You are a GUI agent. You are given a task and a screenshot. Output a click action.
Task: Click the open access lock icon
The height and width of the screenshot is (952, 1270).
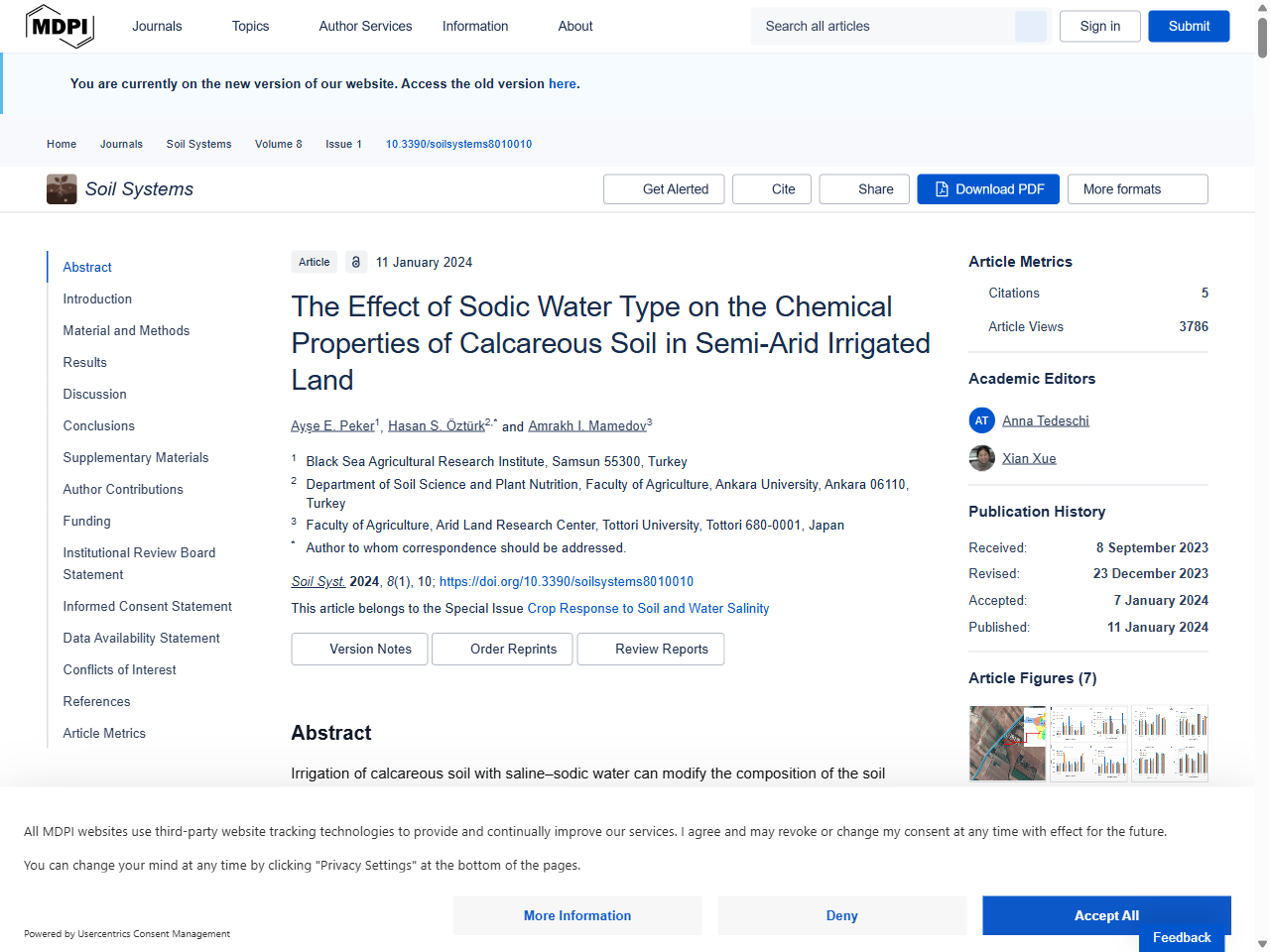pos(356,262)
